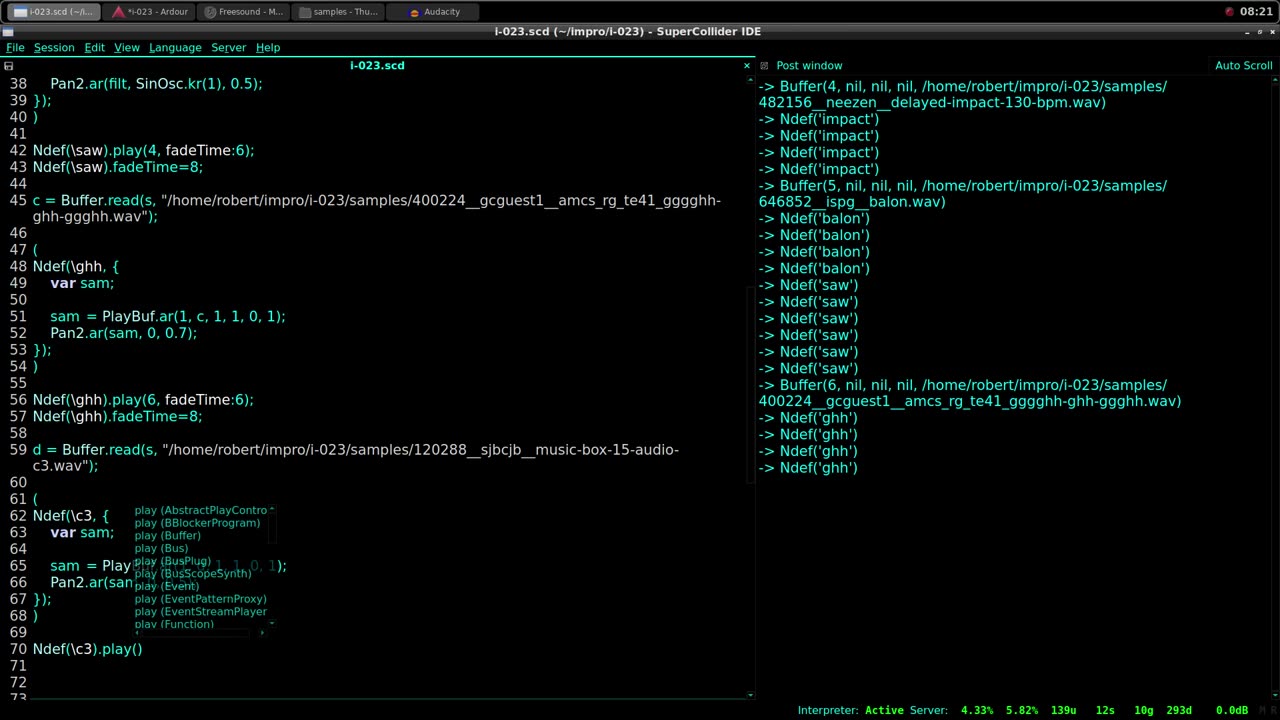This screenshot has height=720, width=1280.
Task: Toggle Auto Scroll in Post window
Action: tap(1243, 65)
